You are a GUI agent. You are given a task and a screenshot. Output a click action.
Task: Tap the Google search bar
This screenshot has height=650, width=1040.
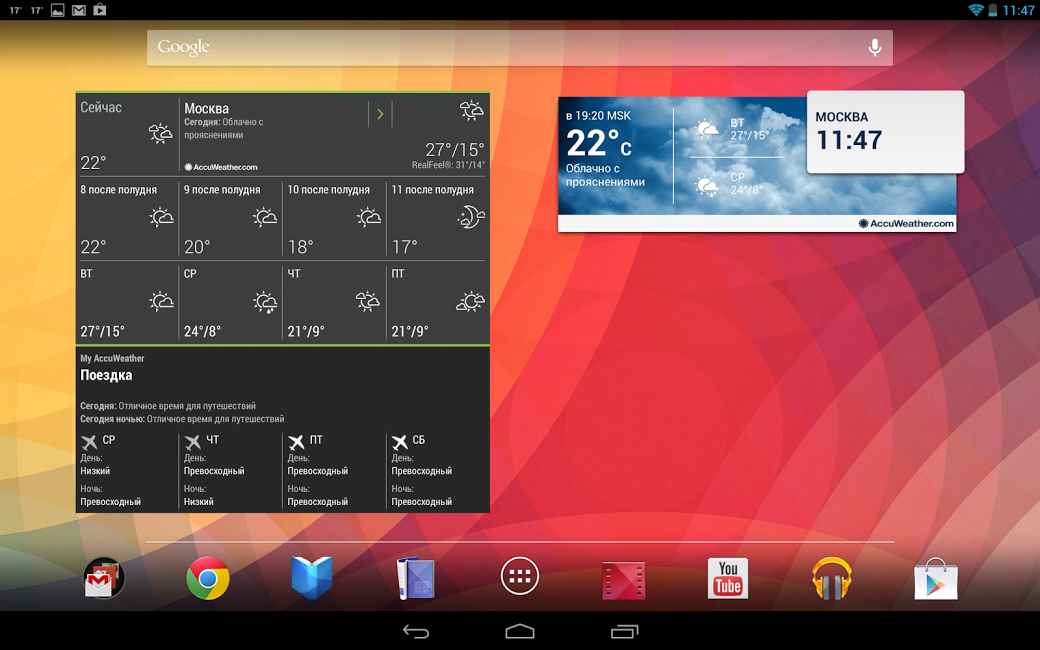500,47
